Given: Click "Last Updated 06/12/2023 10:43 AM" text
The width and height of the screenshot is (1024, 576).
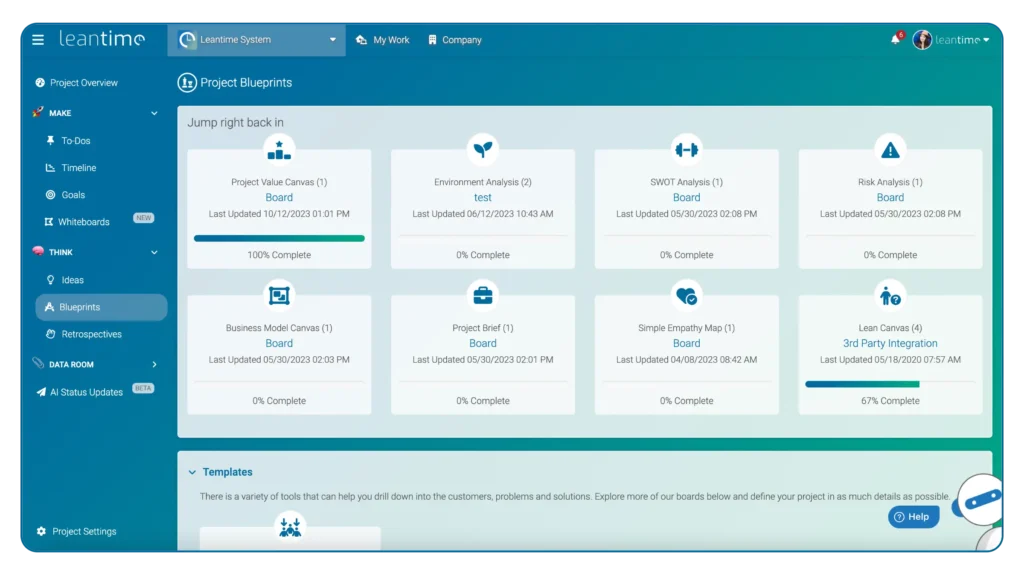Looking at the screenshot, I should [x=483, y=214].
